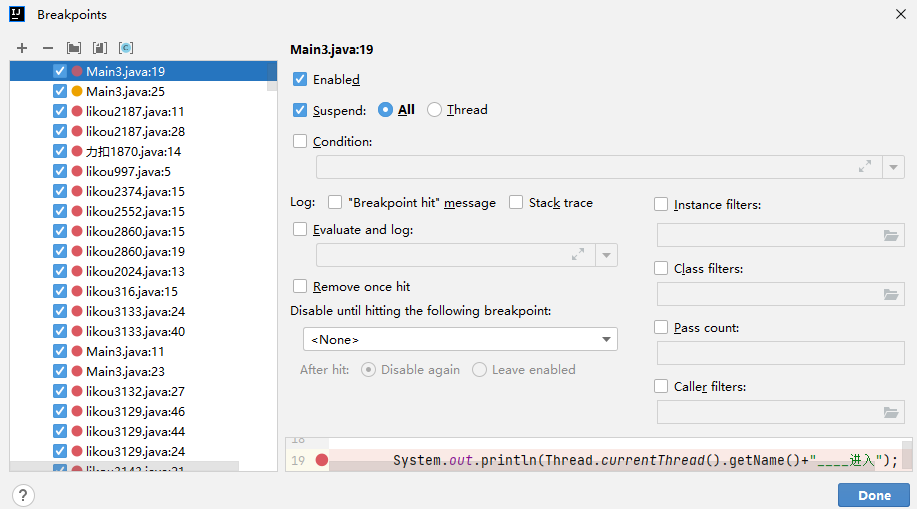Expand the condition editor field
917x509 pixels.
pos(865,167)
